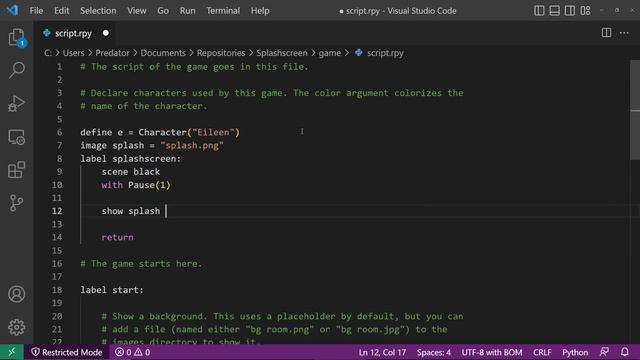This screenshot has height=360, width=640.
Task: Open the Extensions view
Action: (x=16, y=170)
